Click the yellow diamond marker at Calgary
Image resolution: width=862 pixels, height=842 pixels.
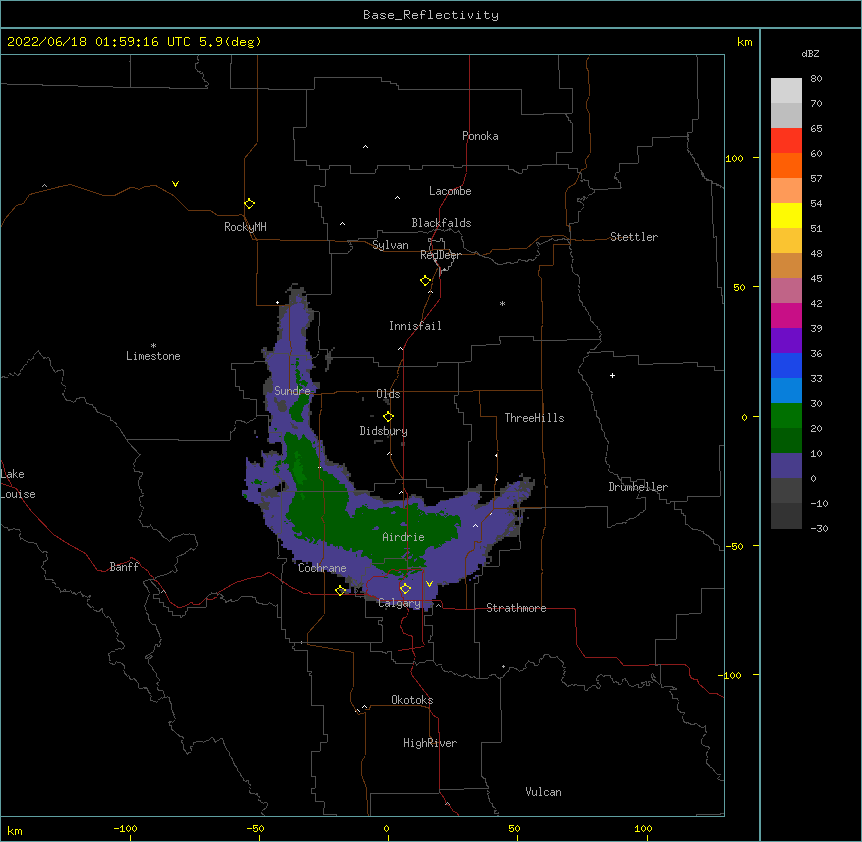click(x=405, y=589)
